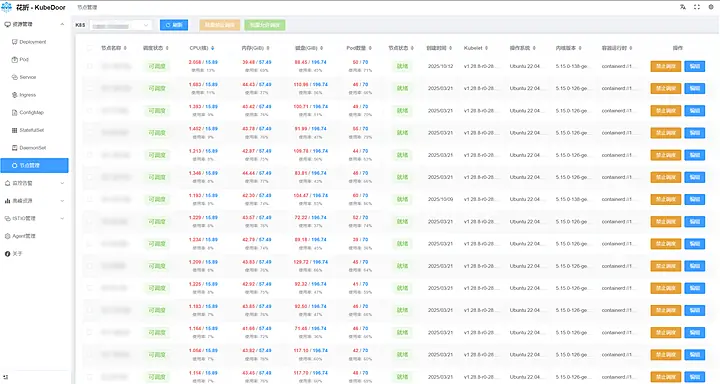Check the row with CPU 1.346 / 15.89
The image size is (720, 384).
[90, 177]
